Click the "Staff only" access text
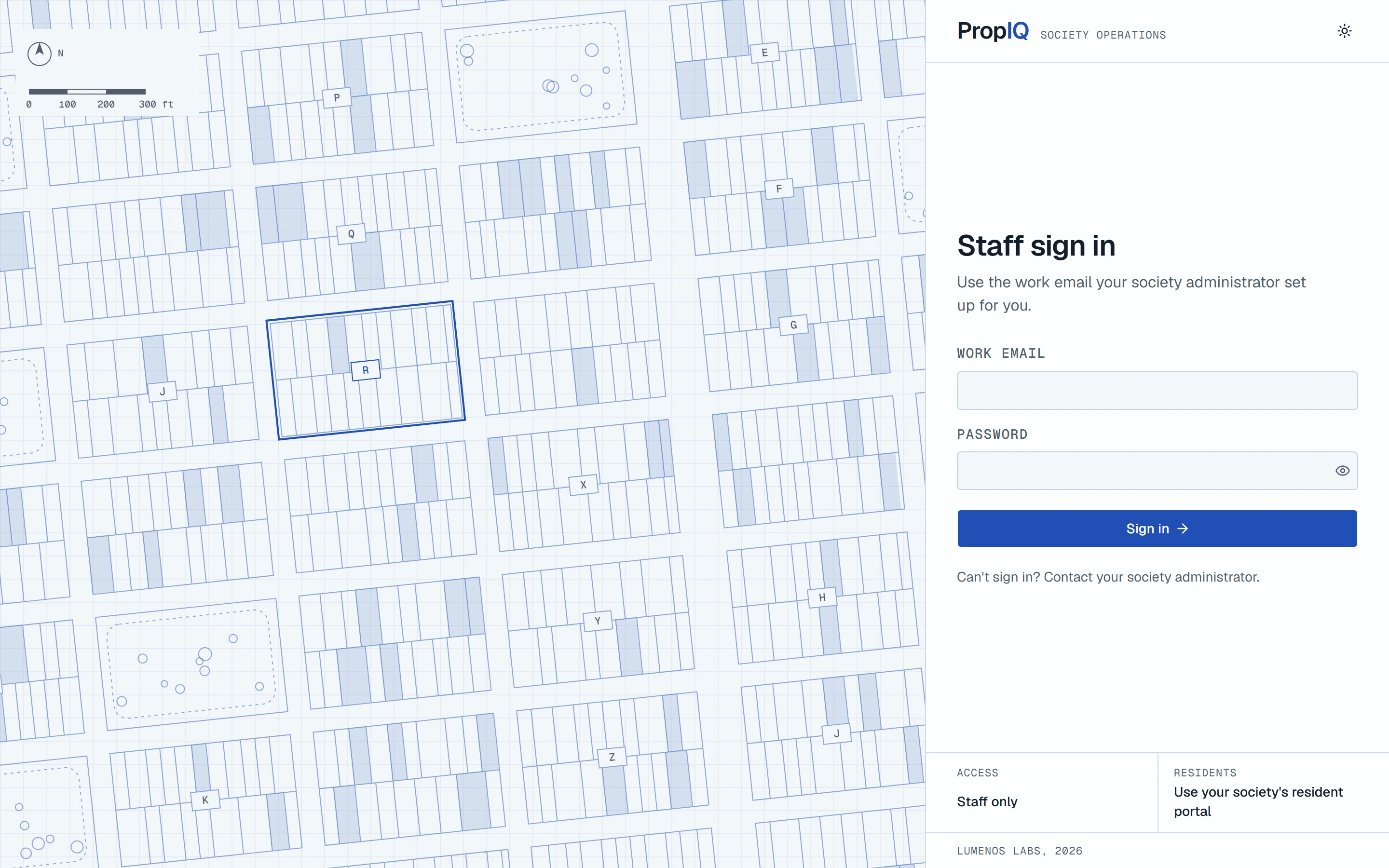The width and height of the screenshot is (1389, 868). (987, 801)
